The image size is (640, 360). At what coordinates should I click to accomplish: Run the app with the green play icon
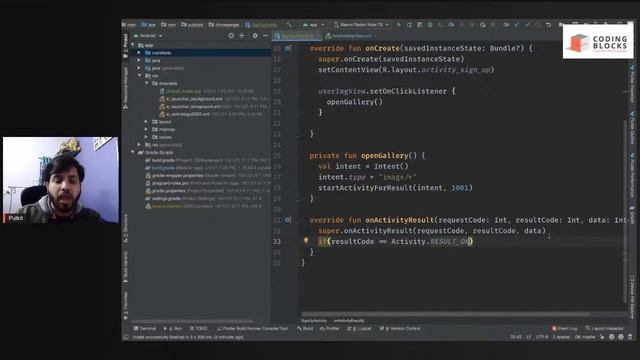click(x=399, y=25)
